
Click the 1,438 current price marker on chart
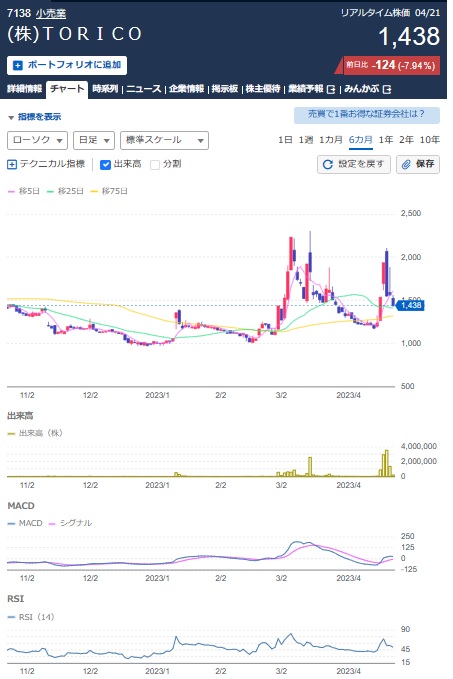[x=409, y=305]
